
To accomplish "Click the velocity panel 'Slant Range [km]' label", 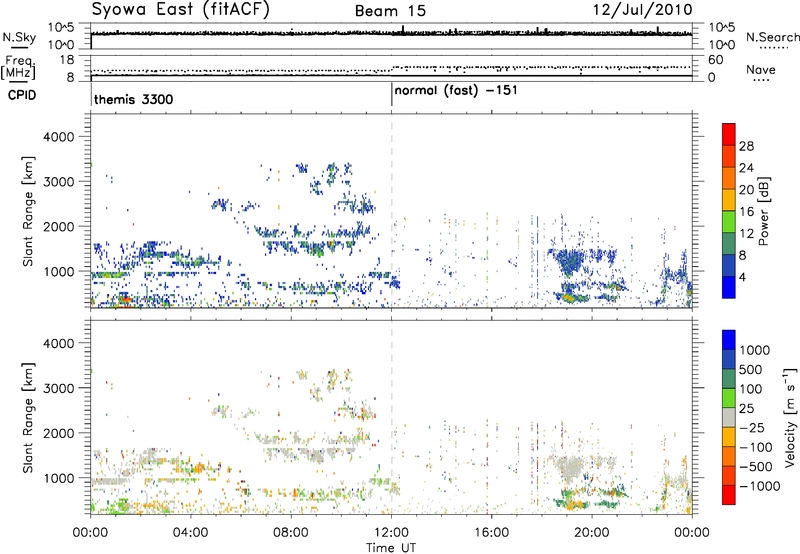I will point(28,418).
